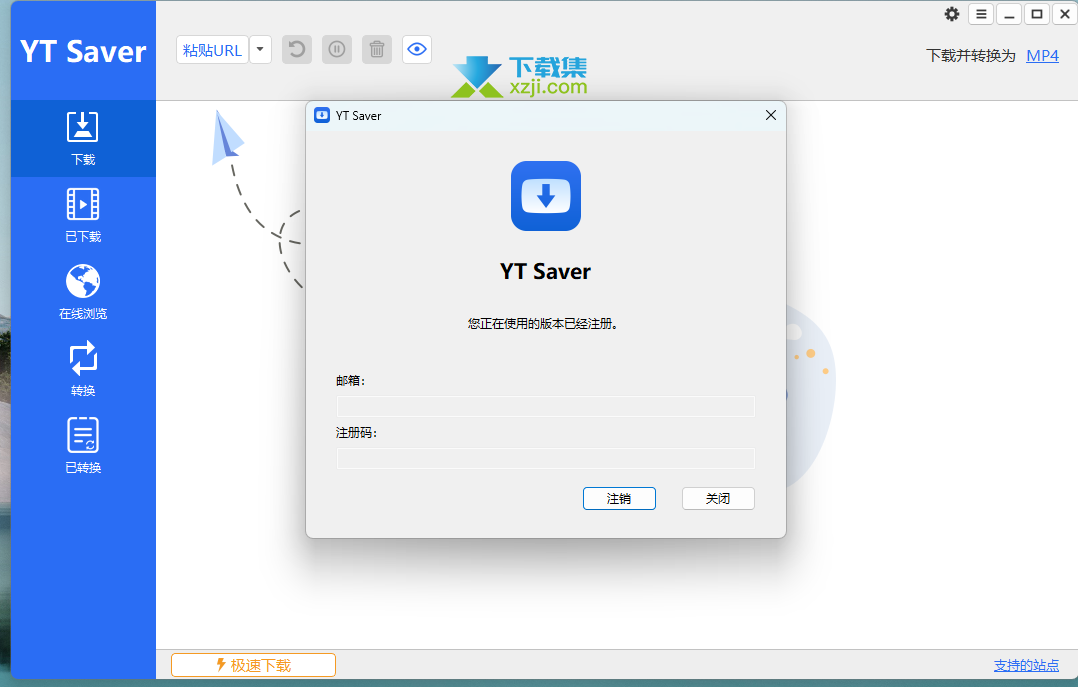1078x687 pixels.
Task: Click the resume/retry circular arrow icon
Action: 297,50
